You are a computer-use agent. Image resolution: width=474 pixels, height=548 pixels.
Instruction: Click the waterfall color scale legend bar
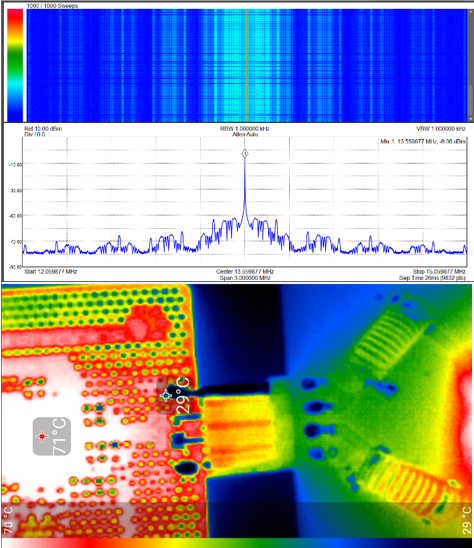15,65
